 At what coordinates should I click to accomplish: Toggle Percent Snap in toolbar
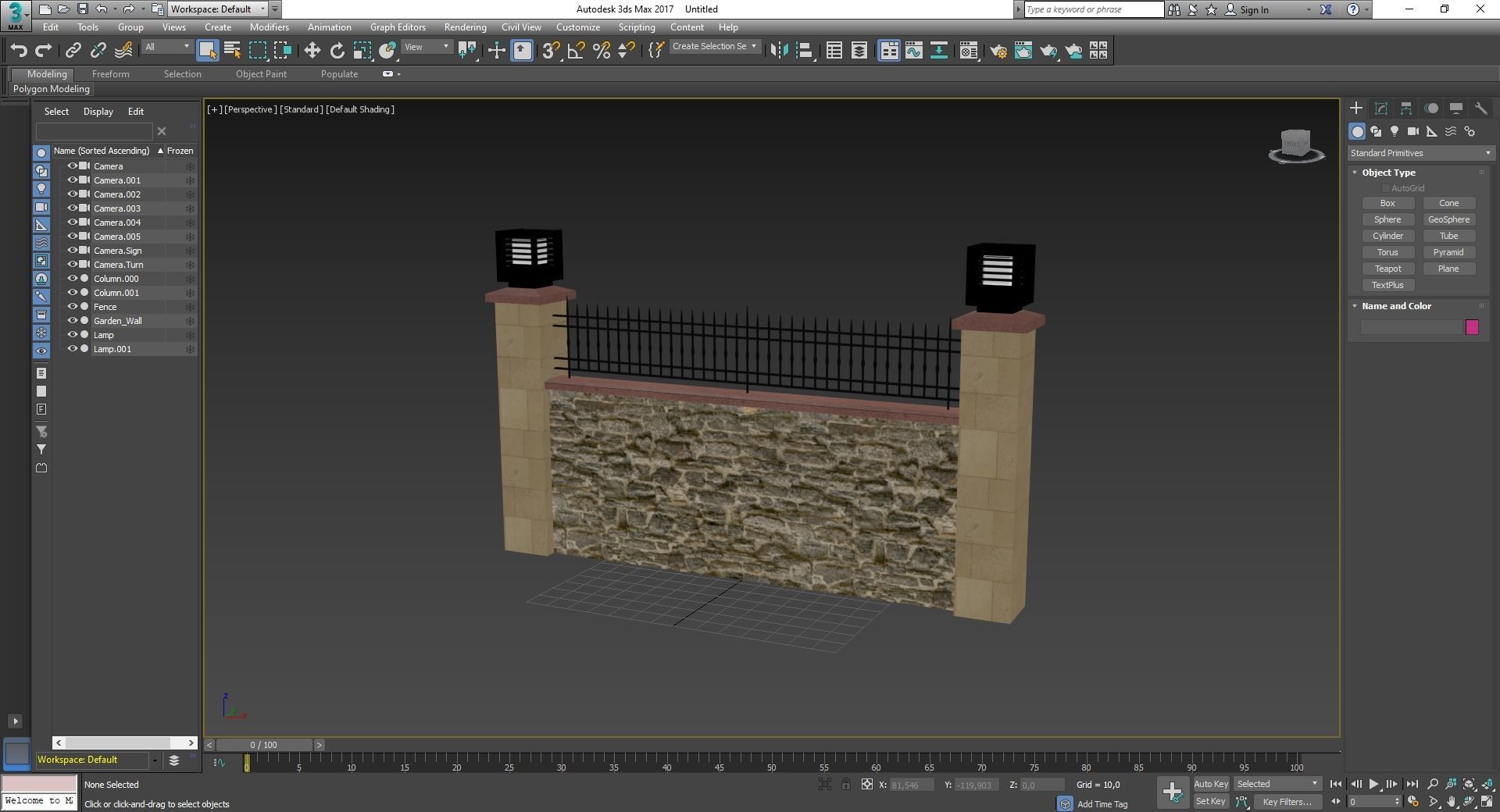click(602, 51)
